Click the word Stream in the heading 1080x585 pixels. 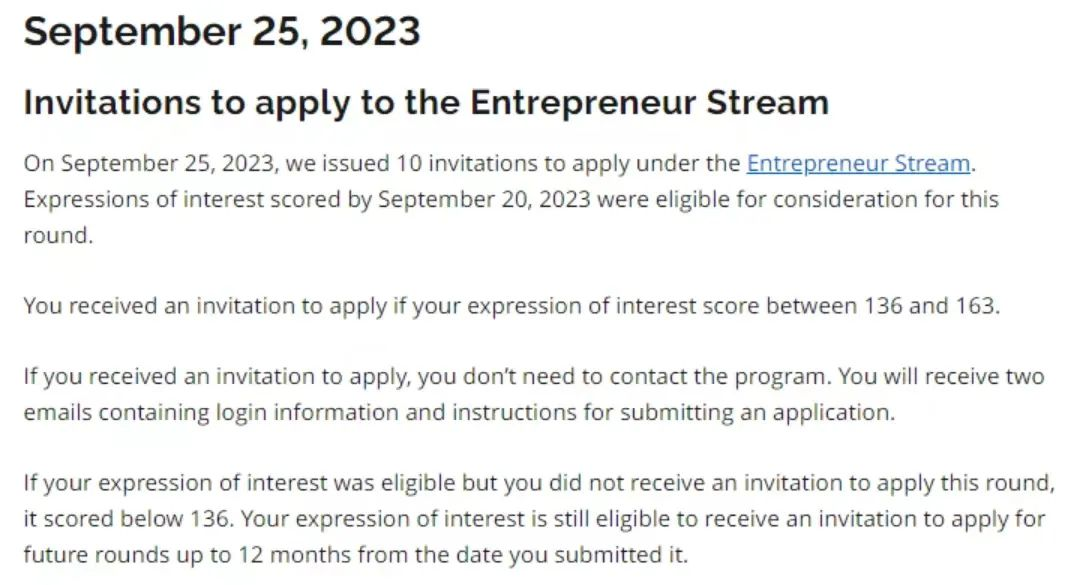click(767, 102)
